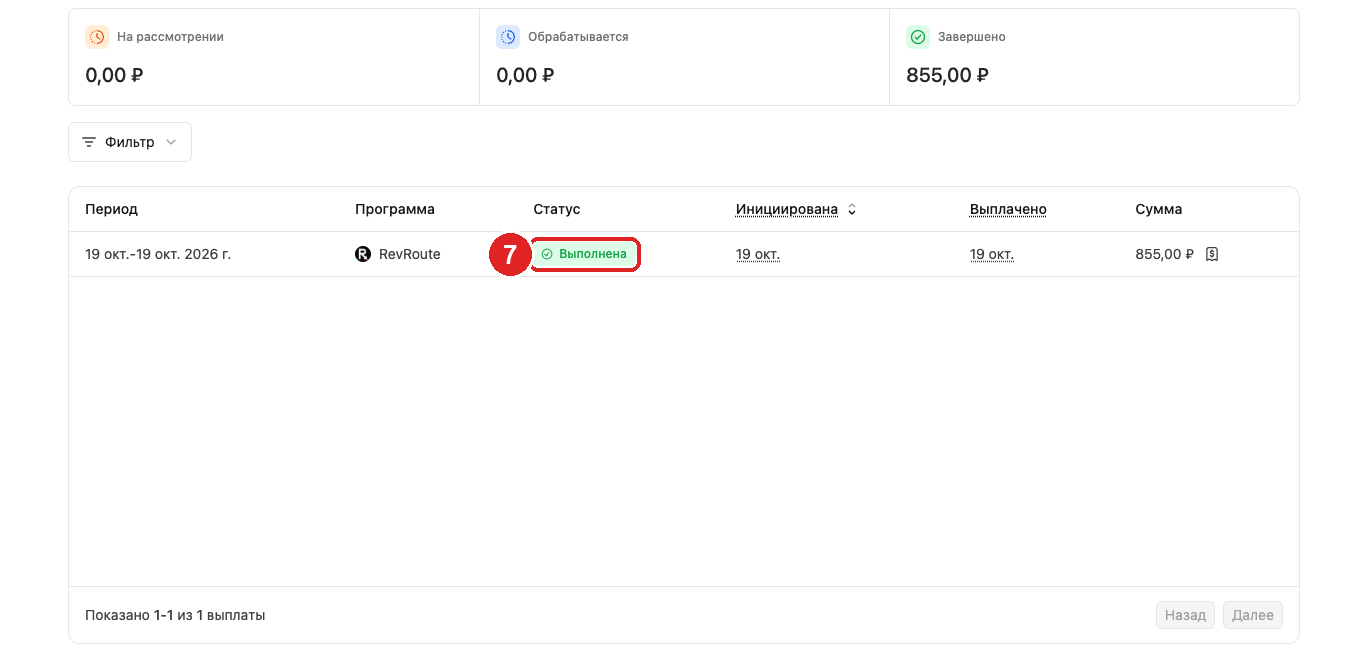Click the 19 окт. date under Выплачено
Viewport: 1368px width, 660px height.
[x=992, y=254]
